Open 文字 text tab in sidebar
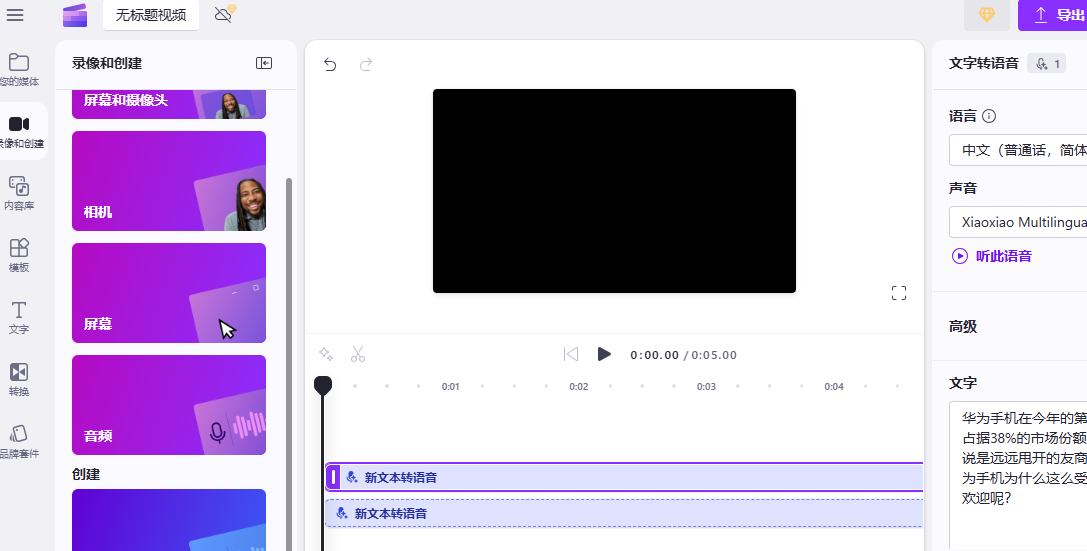The image size is (1087, 551). coord(19,317)
